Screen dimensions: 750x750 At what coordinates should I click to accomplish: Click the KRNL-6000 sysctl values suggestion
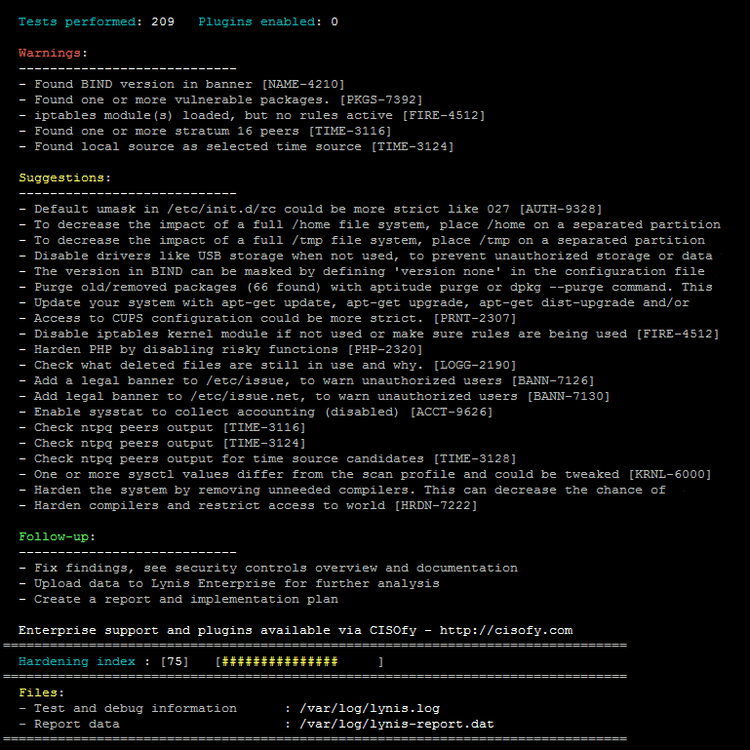[x=365, y=474]
